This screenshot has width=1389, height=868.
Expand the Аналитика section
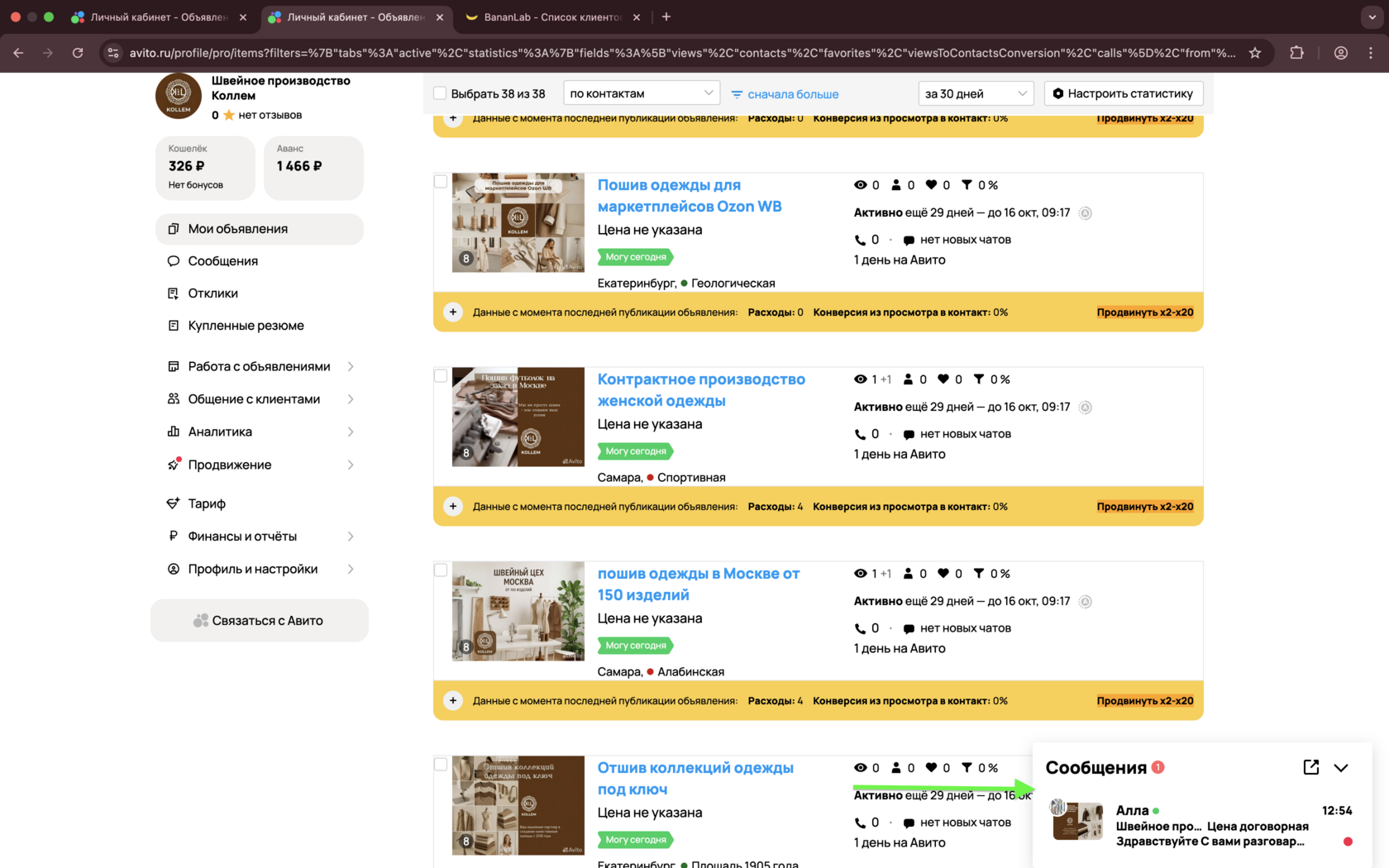click(x=260, y=432)
